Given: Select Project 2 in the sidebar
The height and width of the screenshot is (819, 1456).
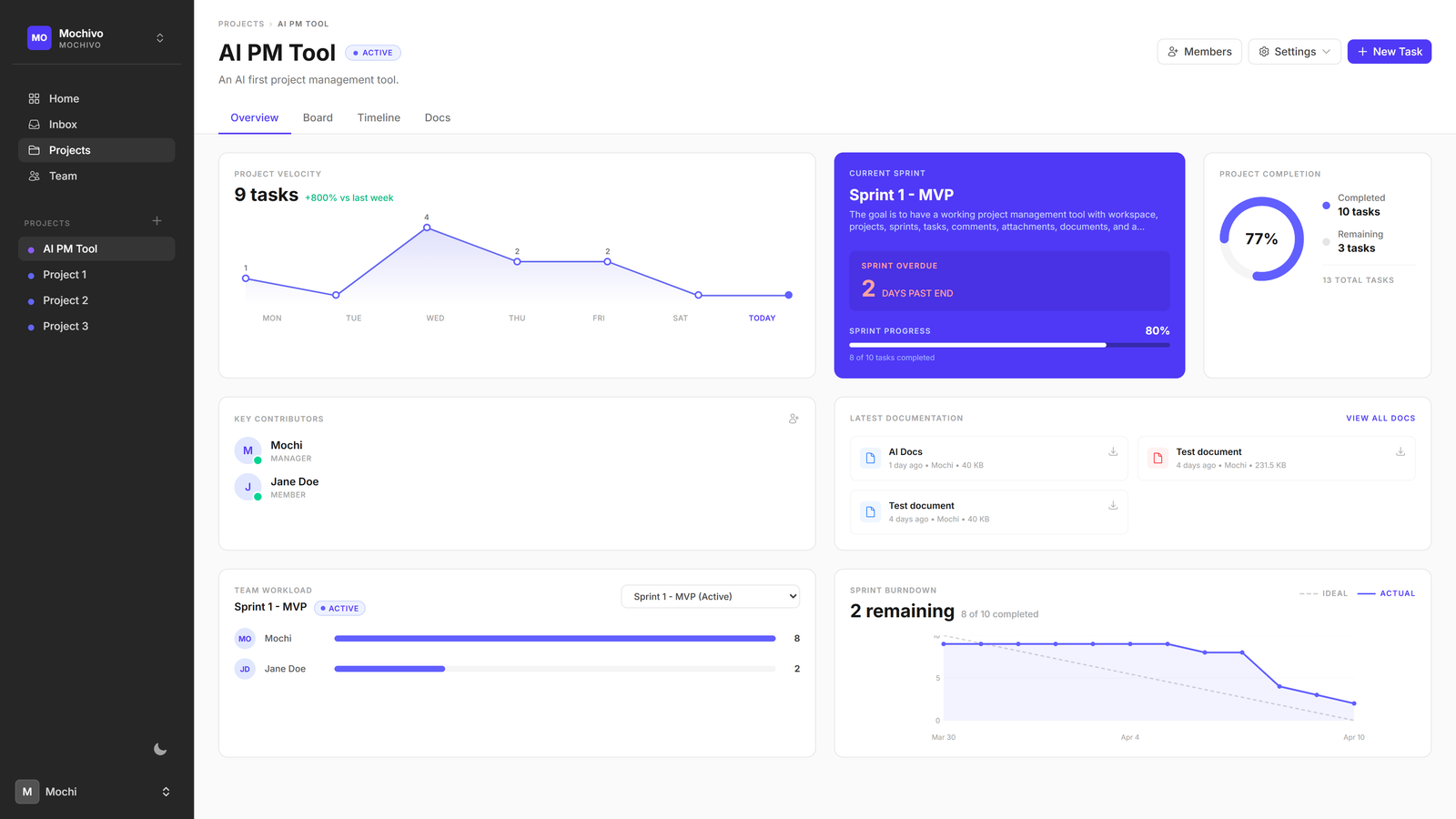Looking at the screenshot, I should click(66, 300).
